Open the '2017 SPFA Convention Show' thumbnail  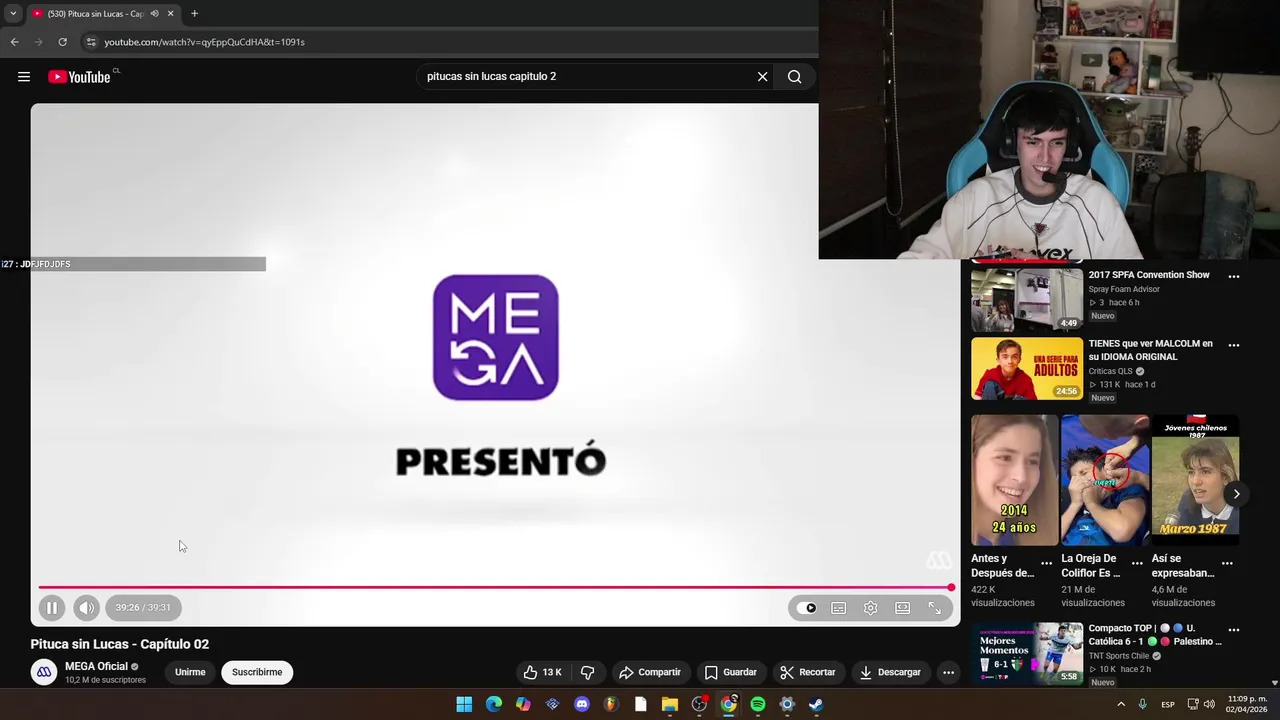(1027, 300)
